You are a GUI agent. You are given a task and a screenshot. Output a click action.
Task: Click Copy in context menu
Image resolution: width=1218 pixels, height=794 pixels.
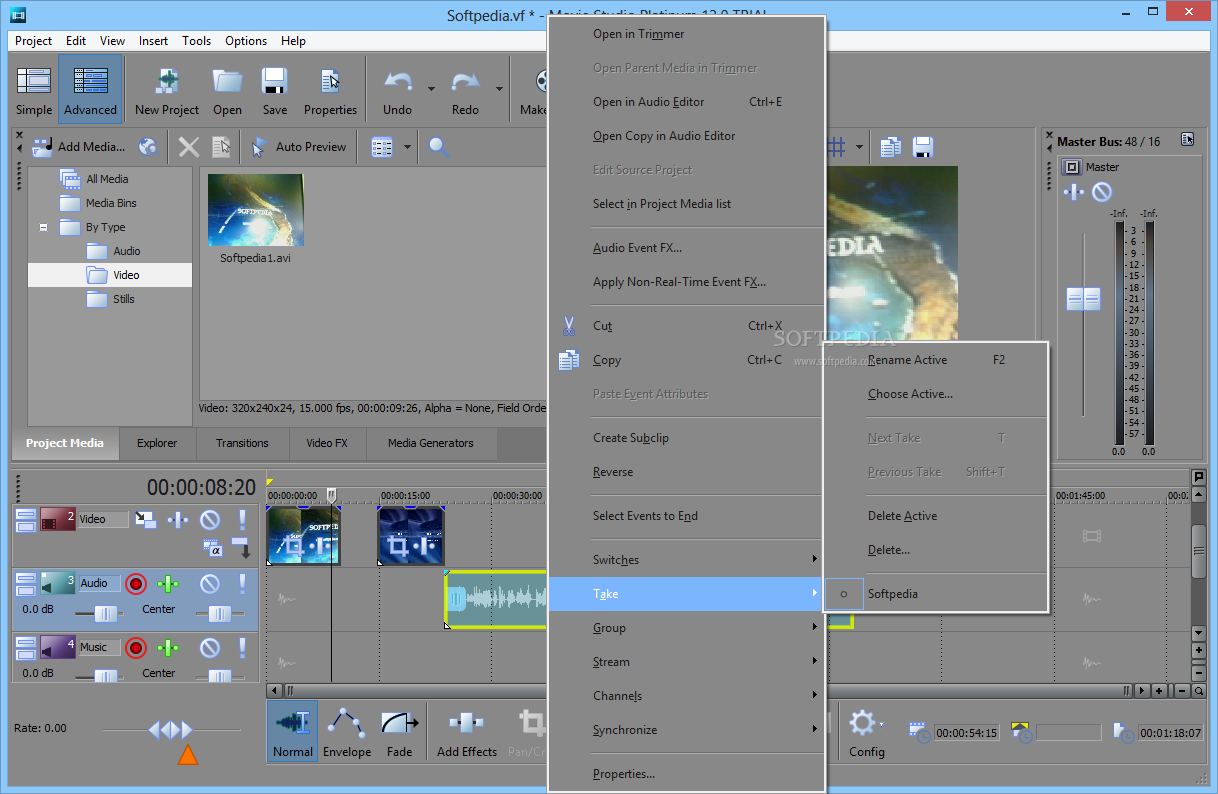(686, 360)
